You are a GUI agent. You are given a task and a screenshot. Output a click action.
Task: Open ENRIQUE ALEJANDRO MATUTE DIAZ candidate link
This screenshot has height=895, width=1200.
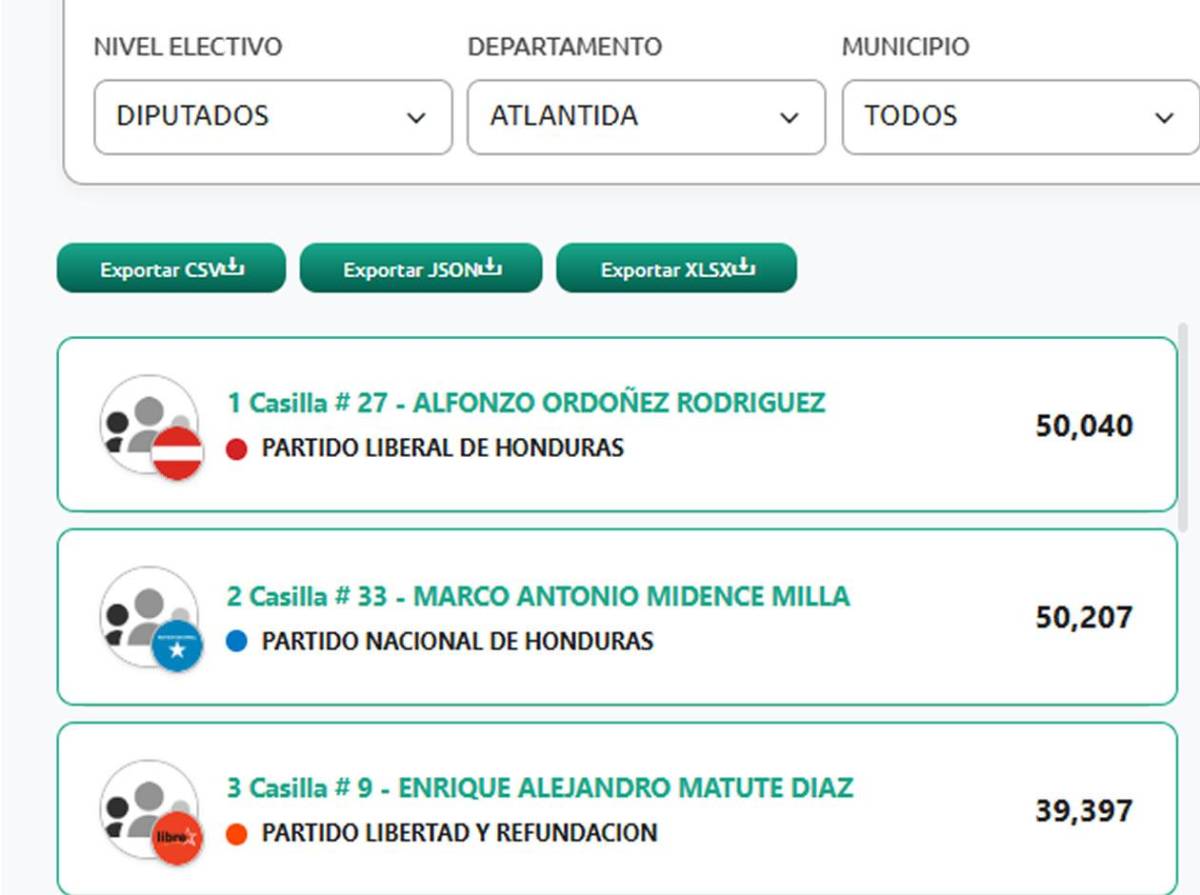point(540,788)
